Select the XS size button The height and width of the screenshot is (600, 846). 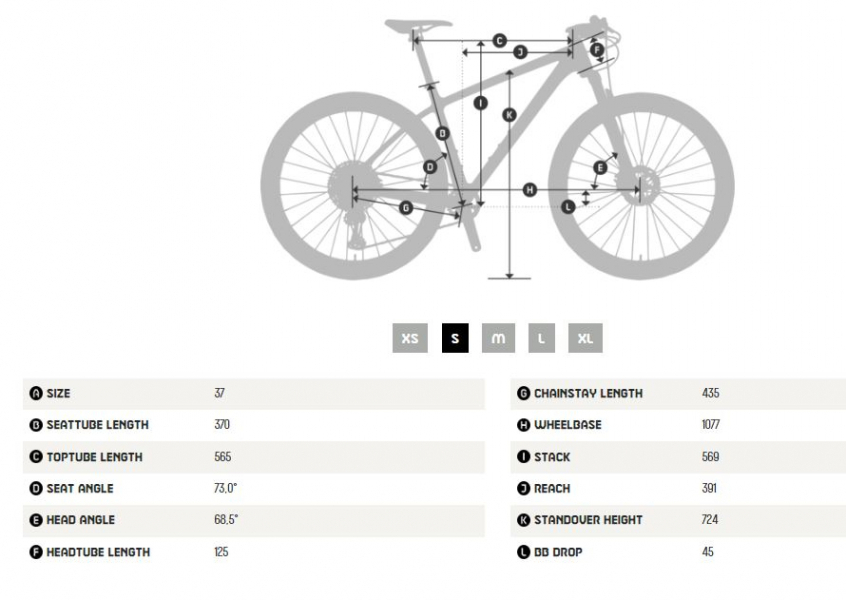pyautogui.click(x=409, y=338)
